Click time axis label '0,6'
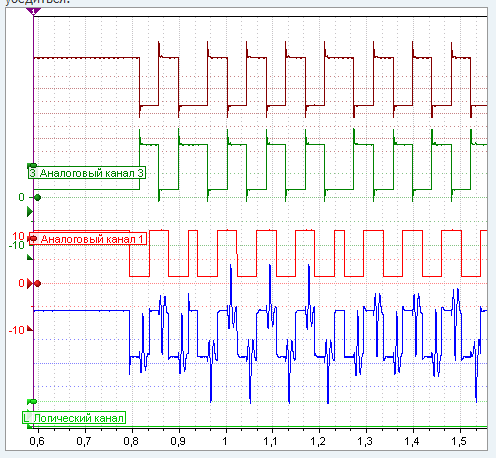This screenshot has width=496, height=458. [37, 441]
